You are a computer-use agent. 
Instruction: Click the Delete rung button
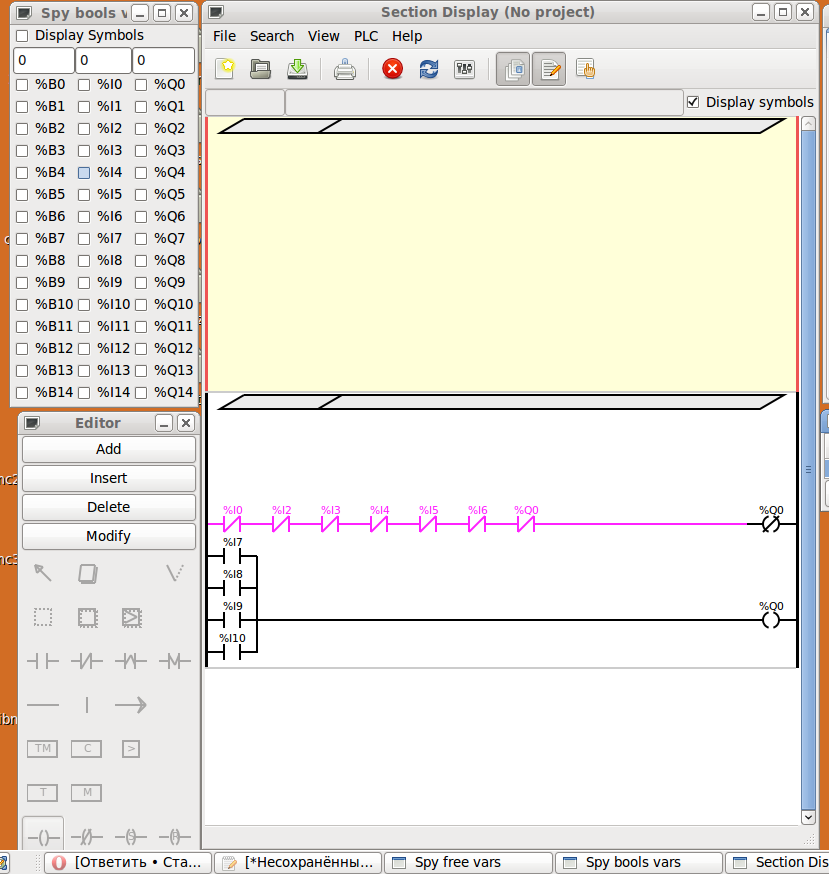click(109, 507)
